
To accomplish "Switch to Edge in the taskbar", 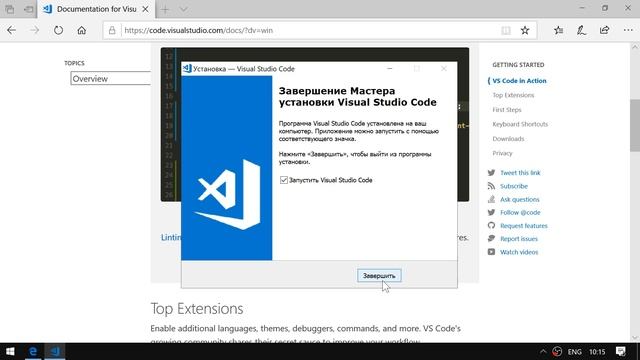I will 33,351.
